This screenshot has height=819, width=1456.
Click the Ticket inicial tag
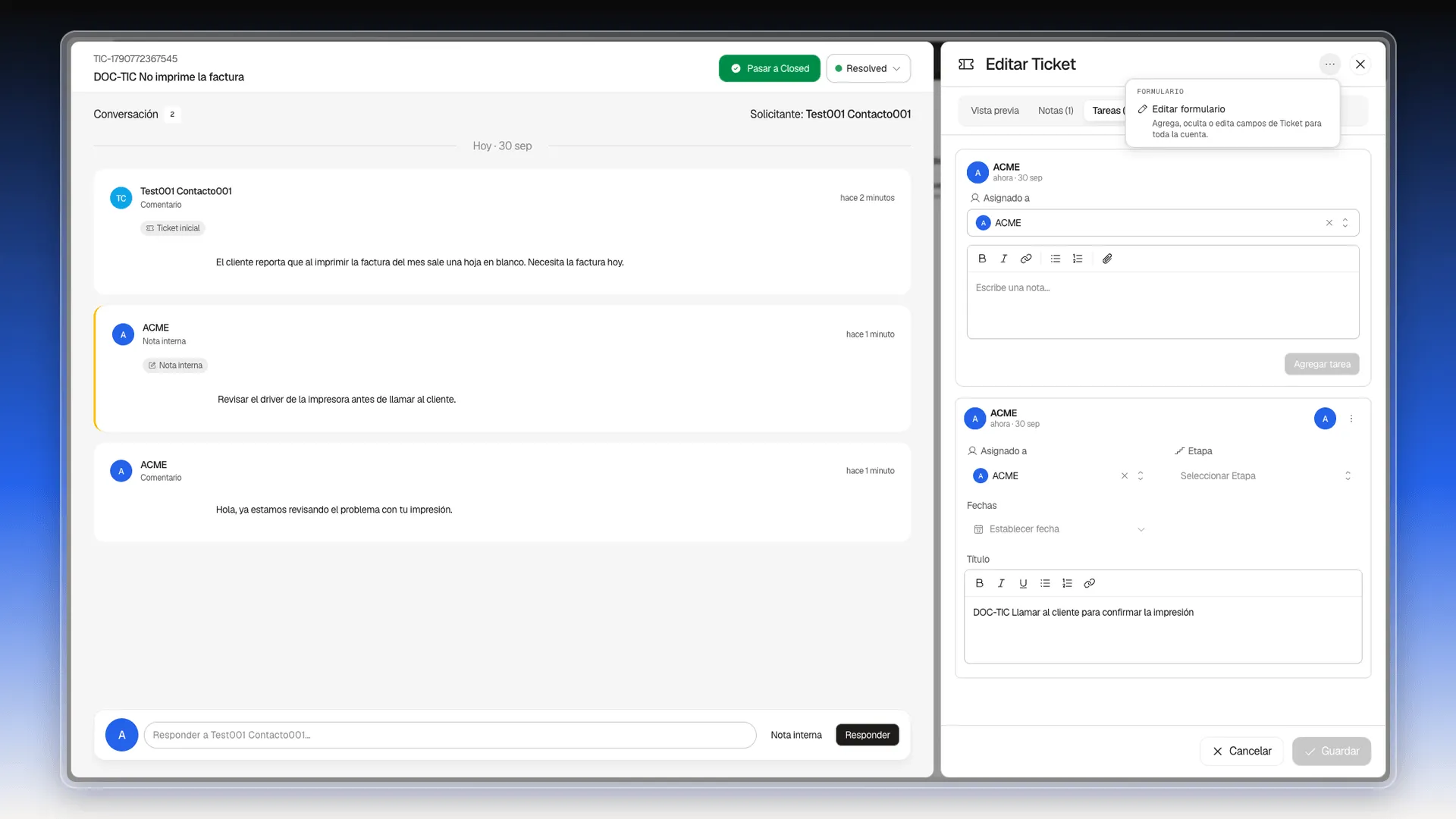click(173, 228)
